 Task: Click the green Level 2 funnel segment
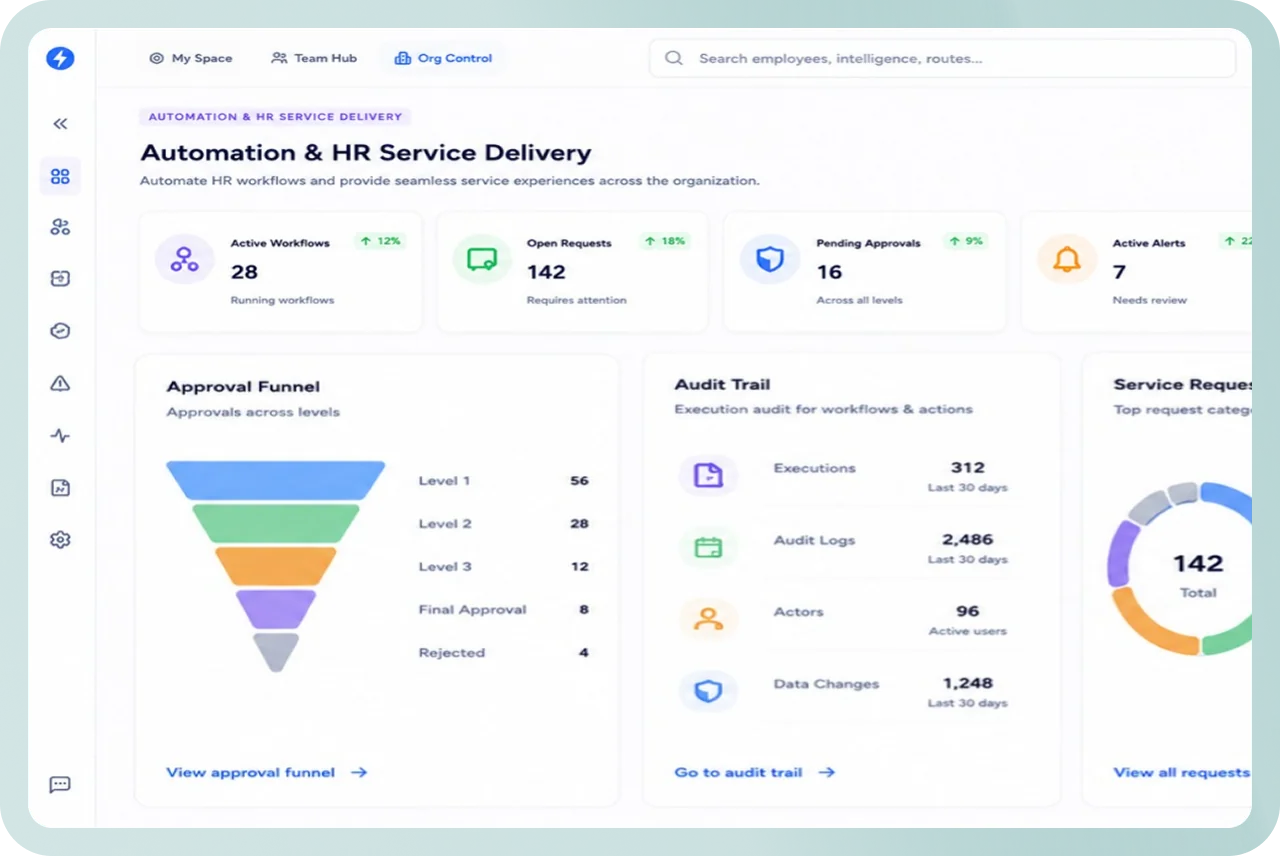(x=275, y=523)
